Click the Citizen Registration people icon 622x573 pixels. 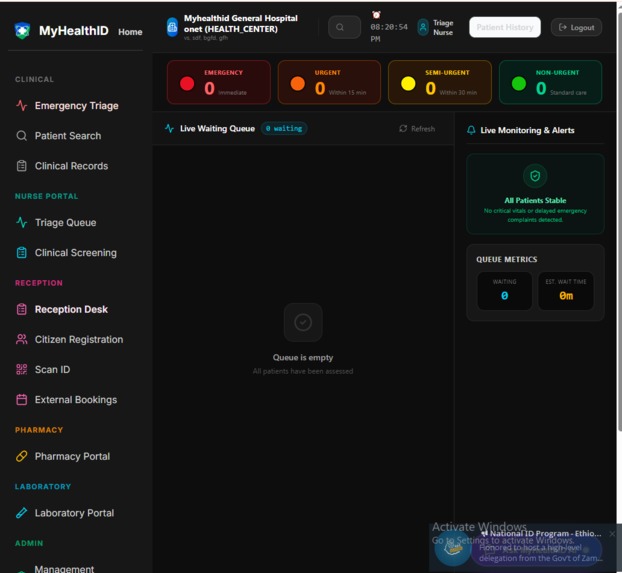click(22, 339)
